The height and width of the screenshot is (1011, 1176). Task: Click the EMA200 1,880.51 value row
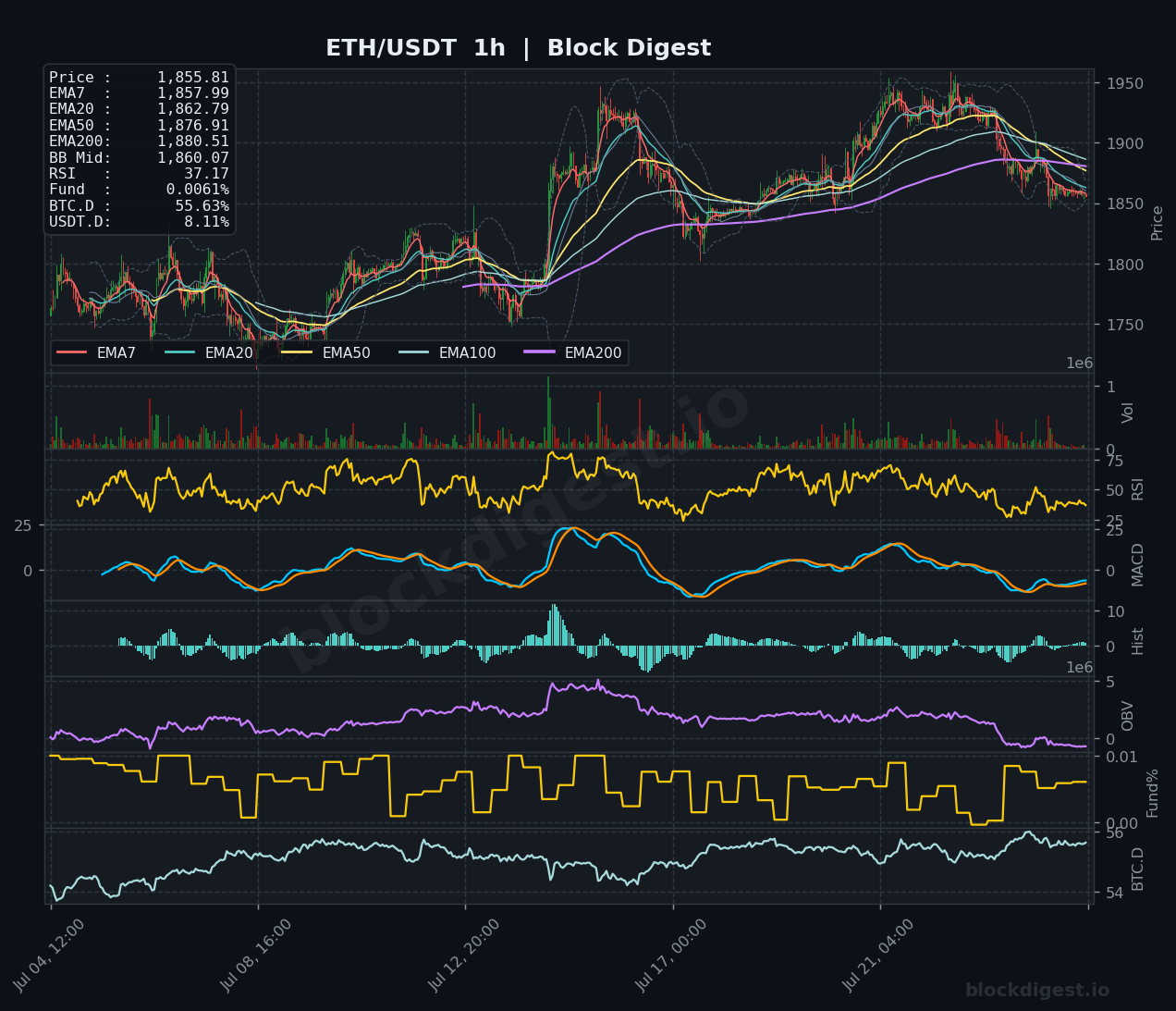tap(139, 142)
